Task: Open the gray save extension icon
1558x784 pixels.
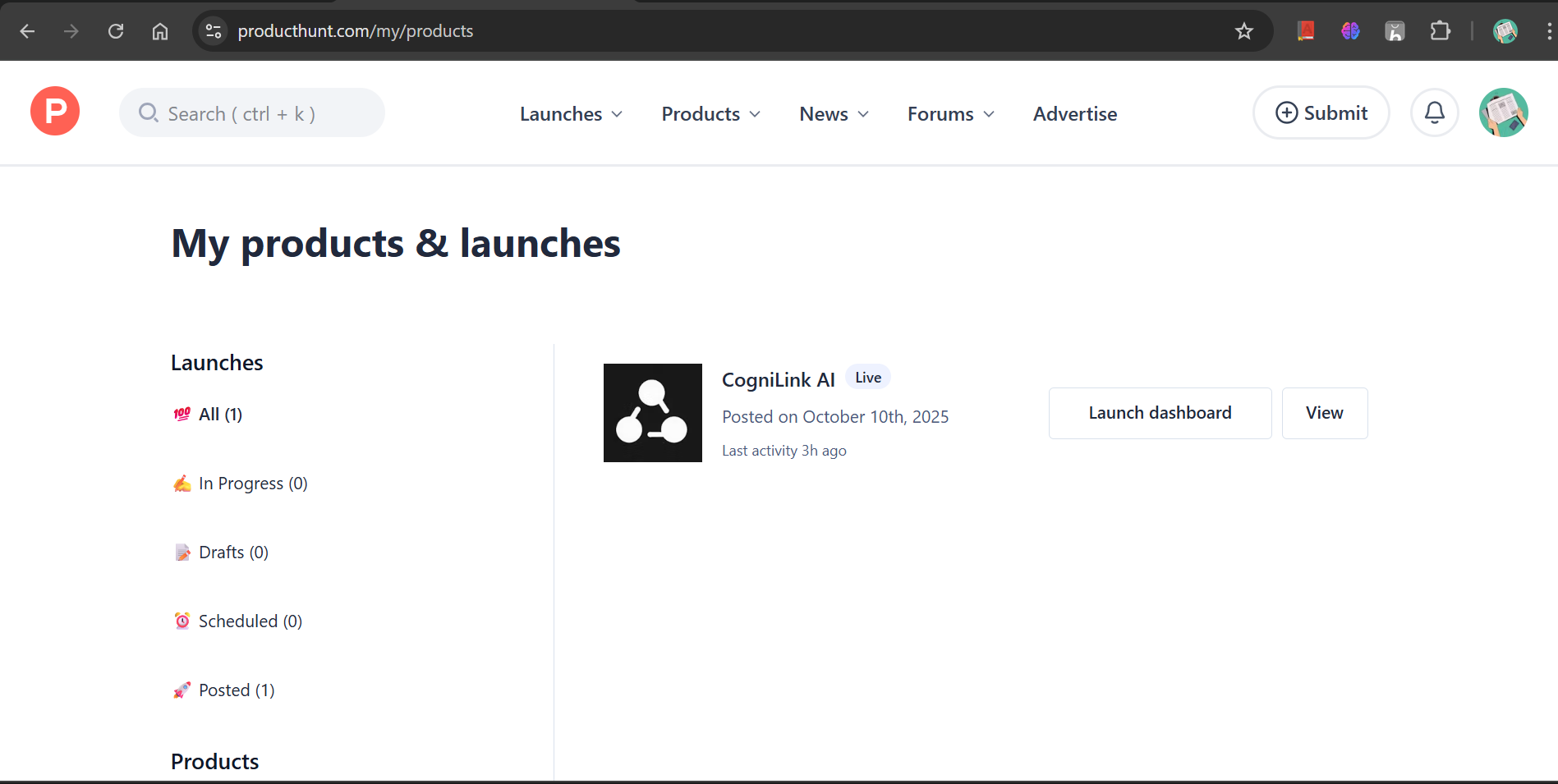Action: click(1395, 31)
